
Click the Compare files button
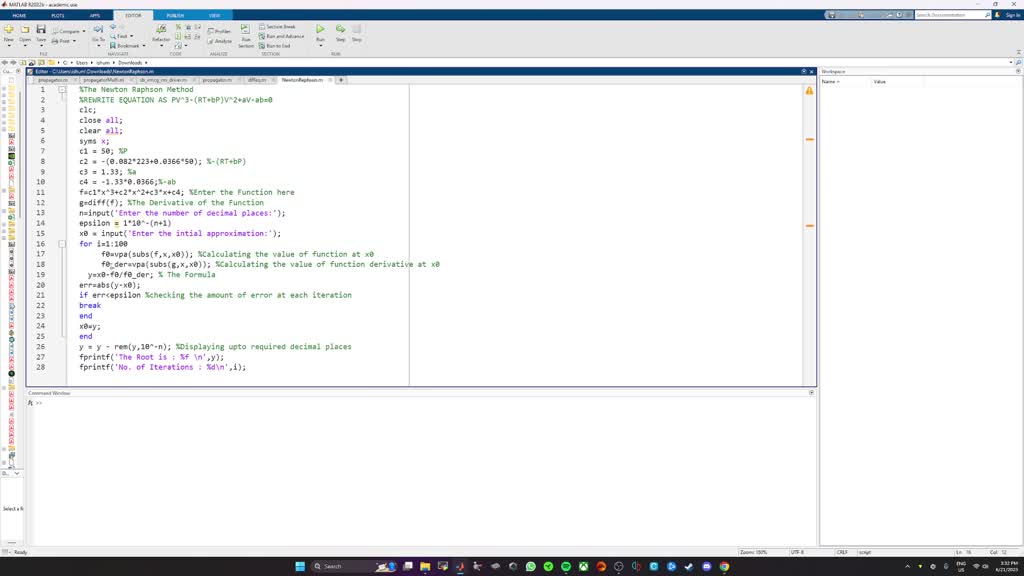point(67,31)
